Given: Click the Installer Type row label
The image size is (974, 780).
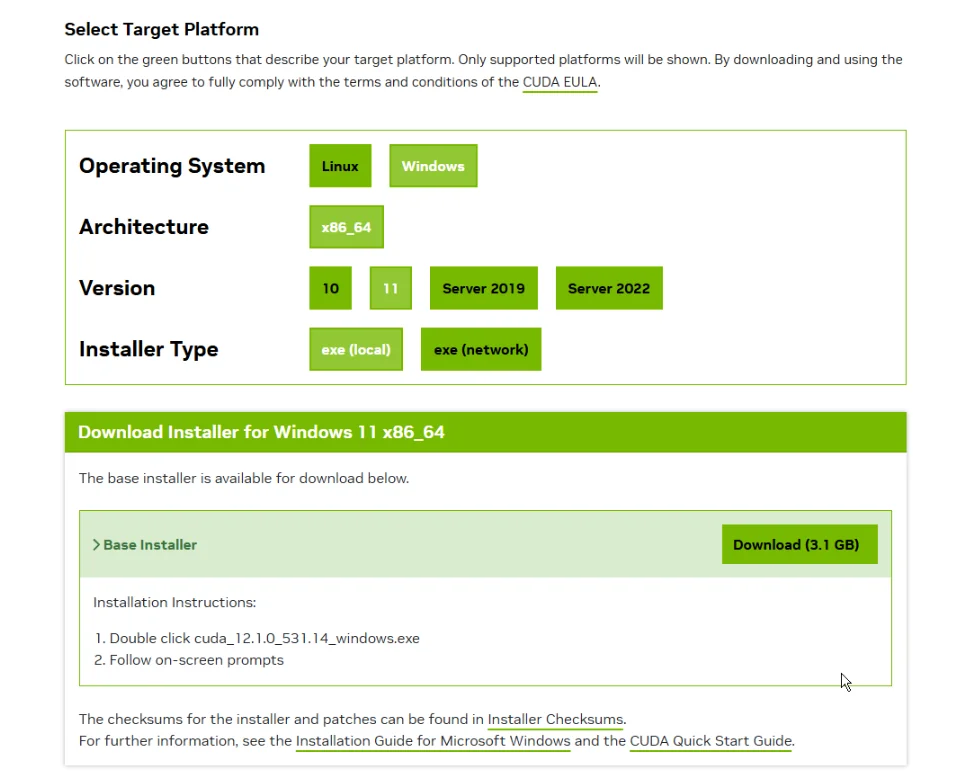Looking at the screenshot, I should pyautogui.click(x=148, y=349).
